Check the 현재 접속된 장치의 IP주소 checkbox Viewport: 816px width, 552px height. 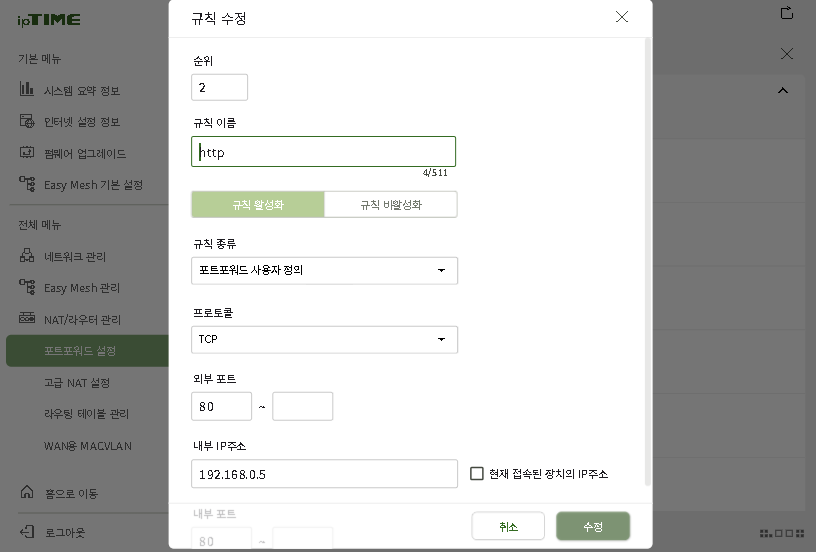click(x=477, y=473)
